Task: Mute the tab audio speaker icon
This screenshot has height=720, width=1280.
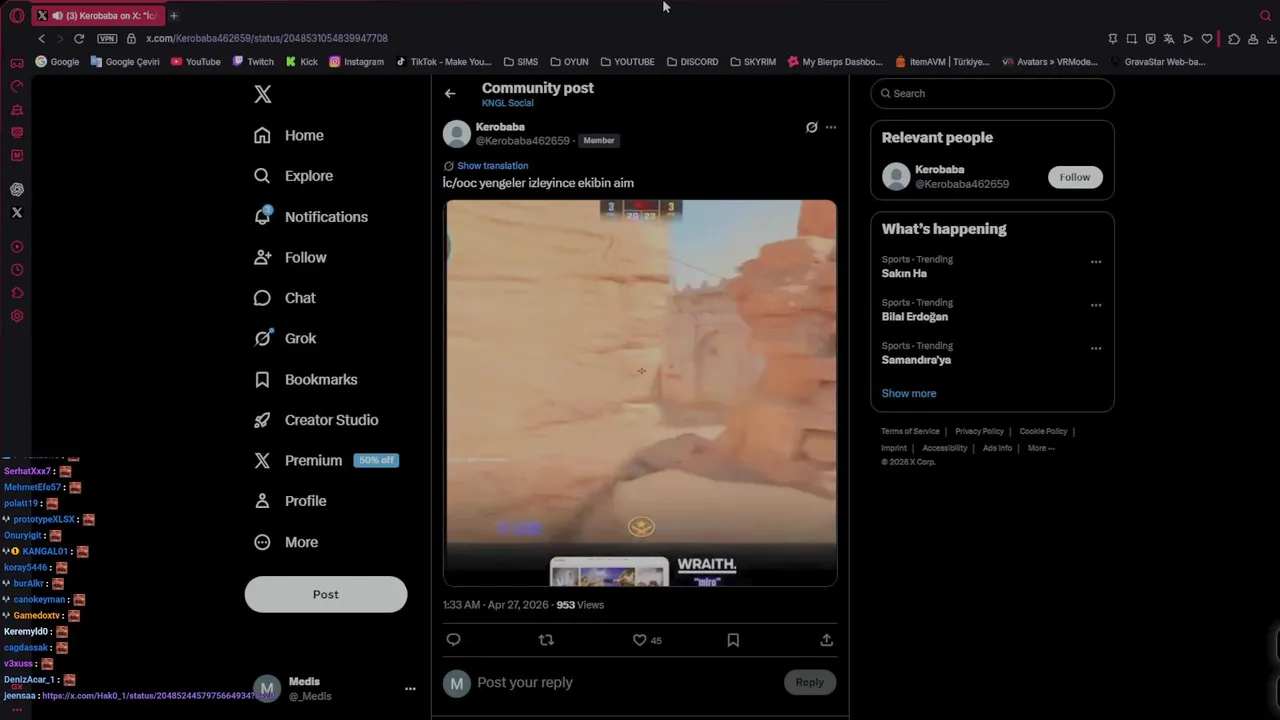Action: point(57,16)
